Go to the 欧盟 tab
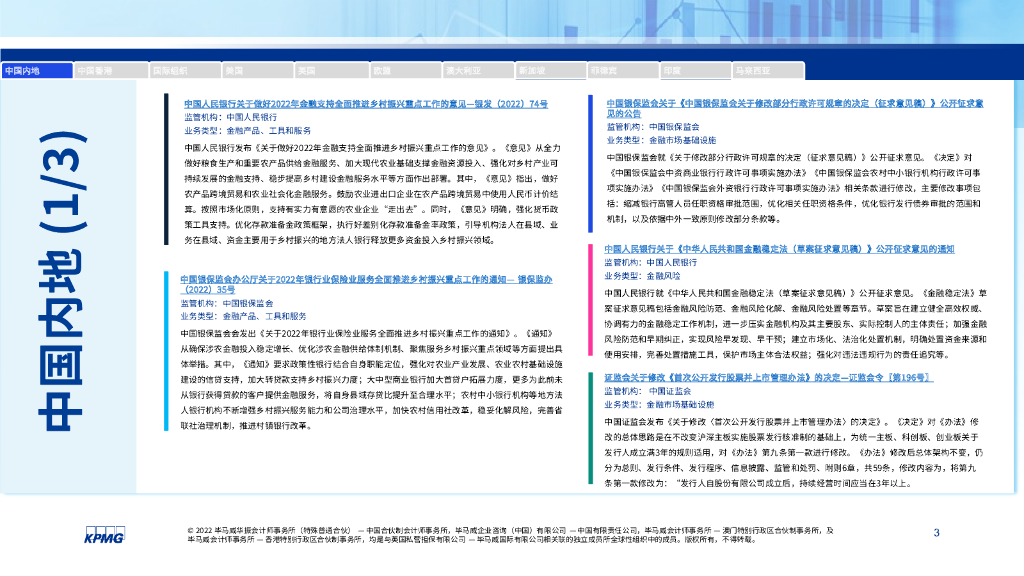 (405, 71)
